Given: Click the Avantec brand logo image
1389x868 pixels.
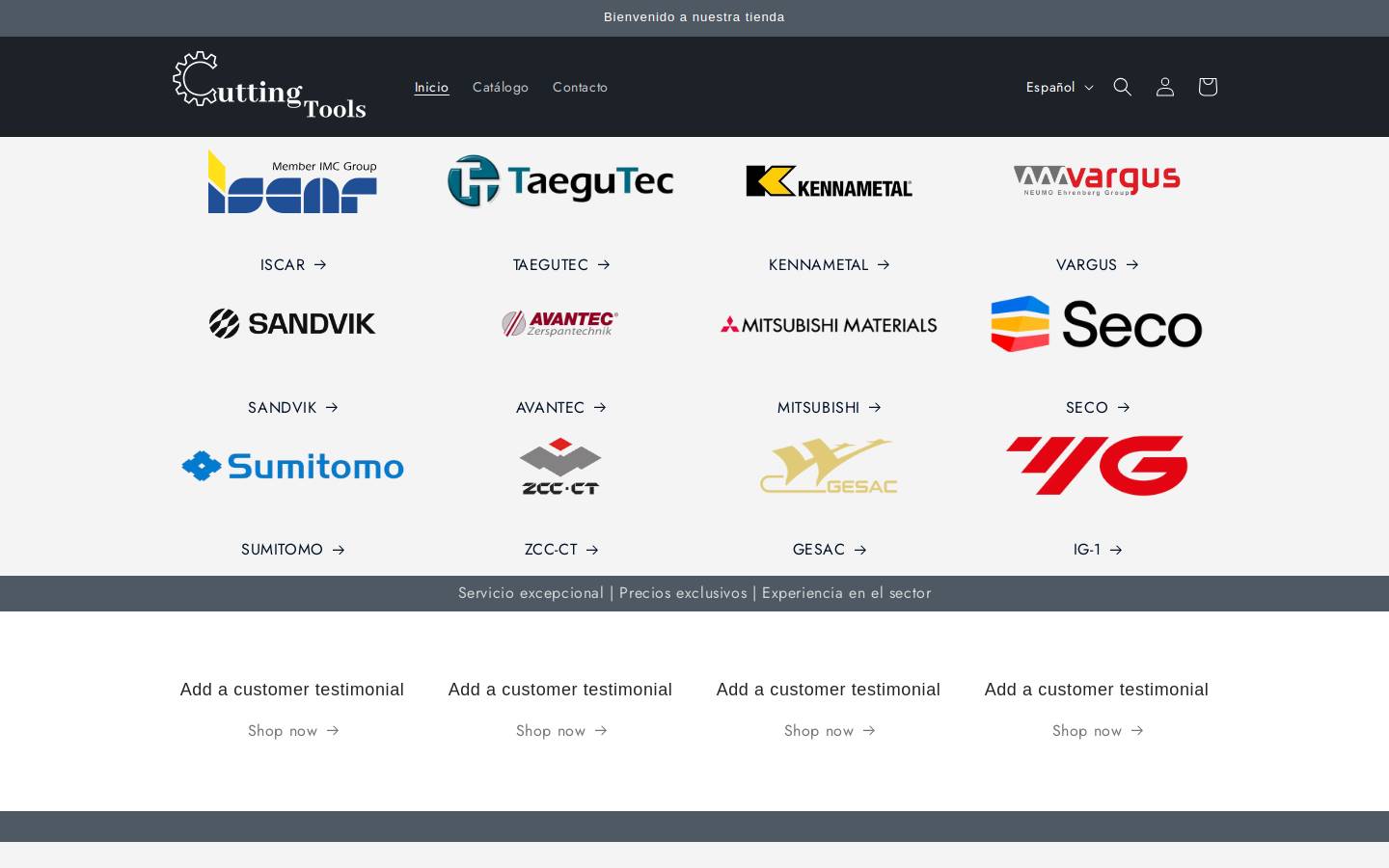Looking at the screenshot, I should tap(560, 324).
